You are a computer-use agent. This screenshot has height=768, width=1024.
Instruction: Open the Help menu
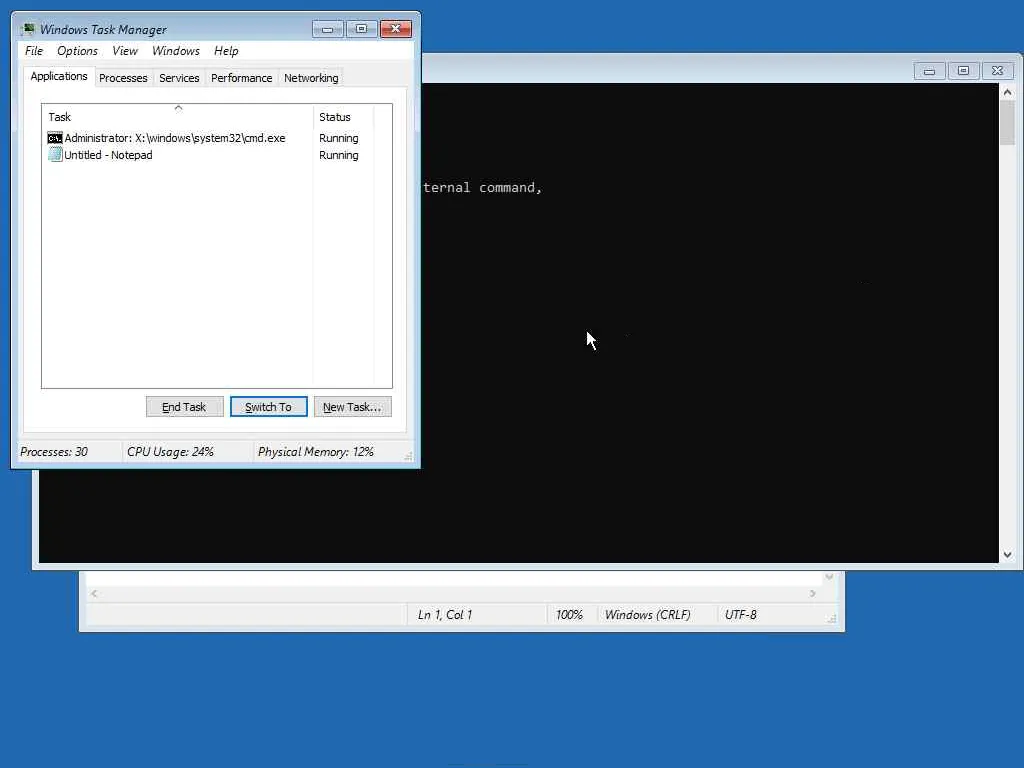(226, 51)
